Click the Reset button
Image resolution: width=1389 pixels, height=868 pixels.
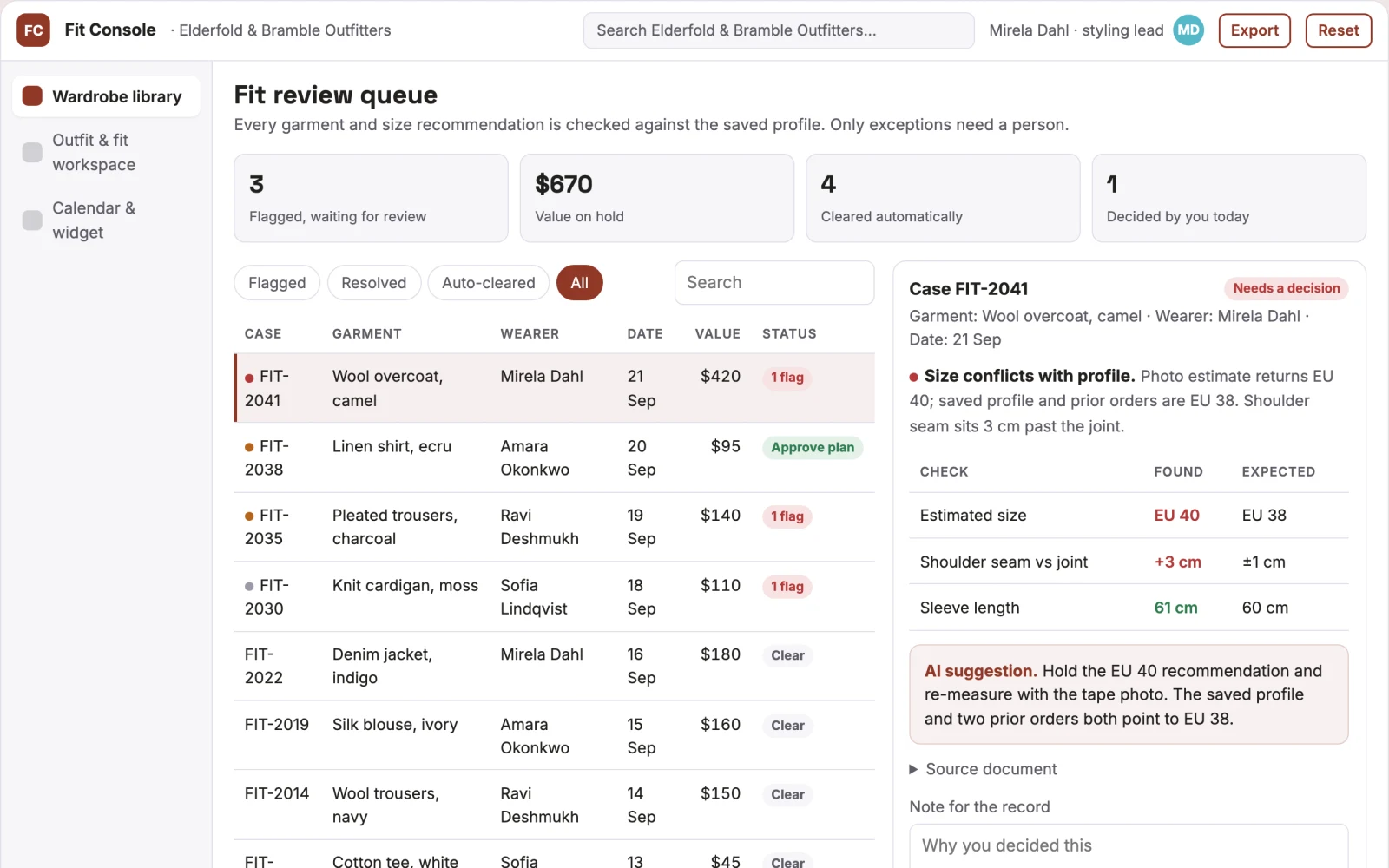pyautogui.click(x=1338, y=30)
